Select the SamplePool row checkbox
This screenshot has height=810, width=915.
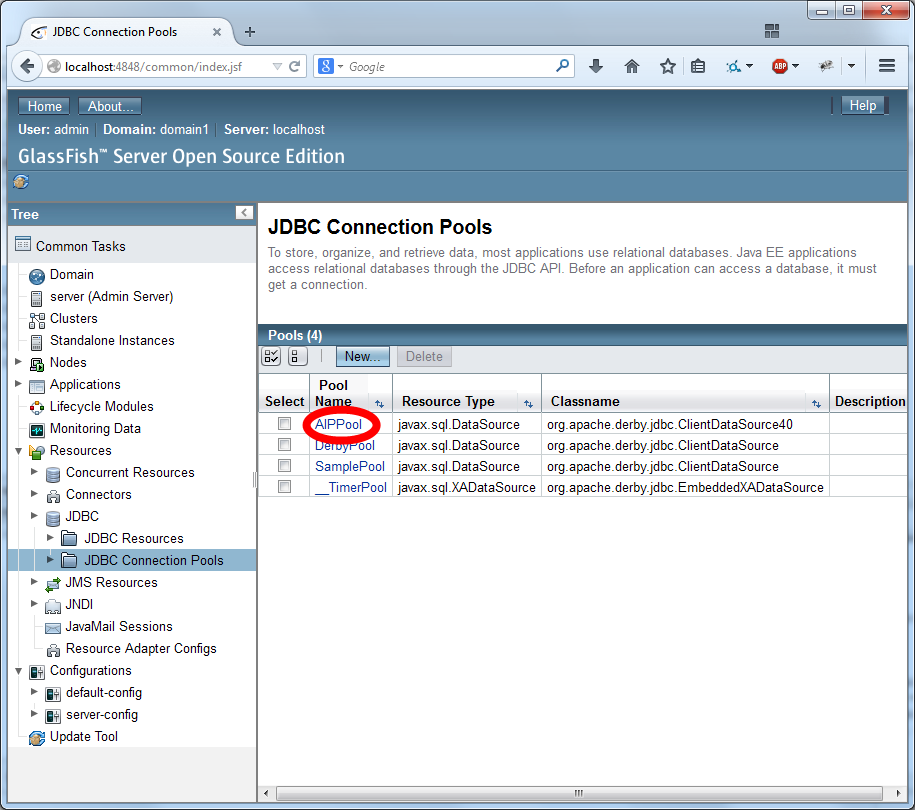tap(285, 466)
